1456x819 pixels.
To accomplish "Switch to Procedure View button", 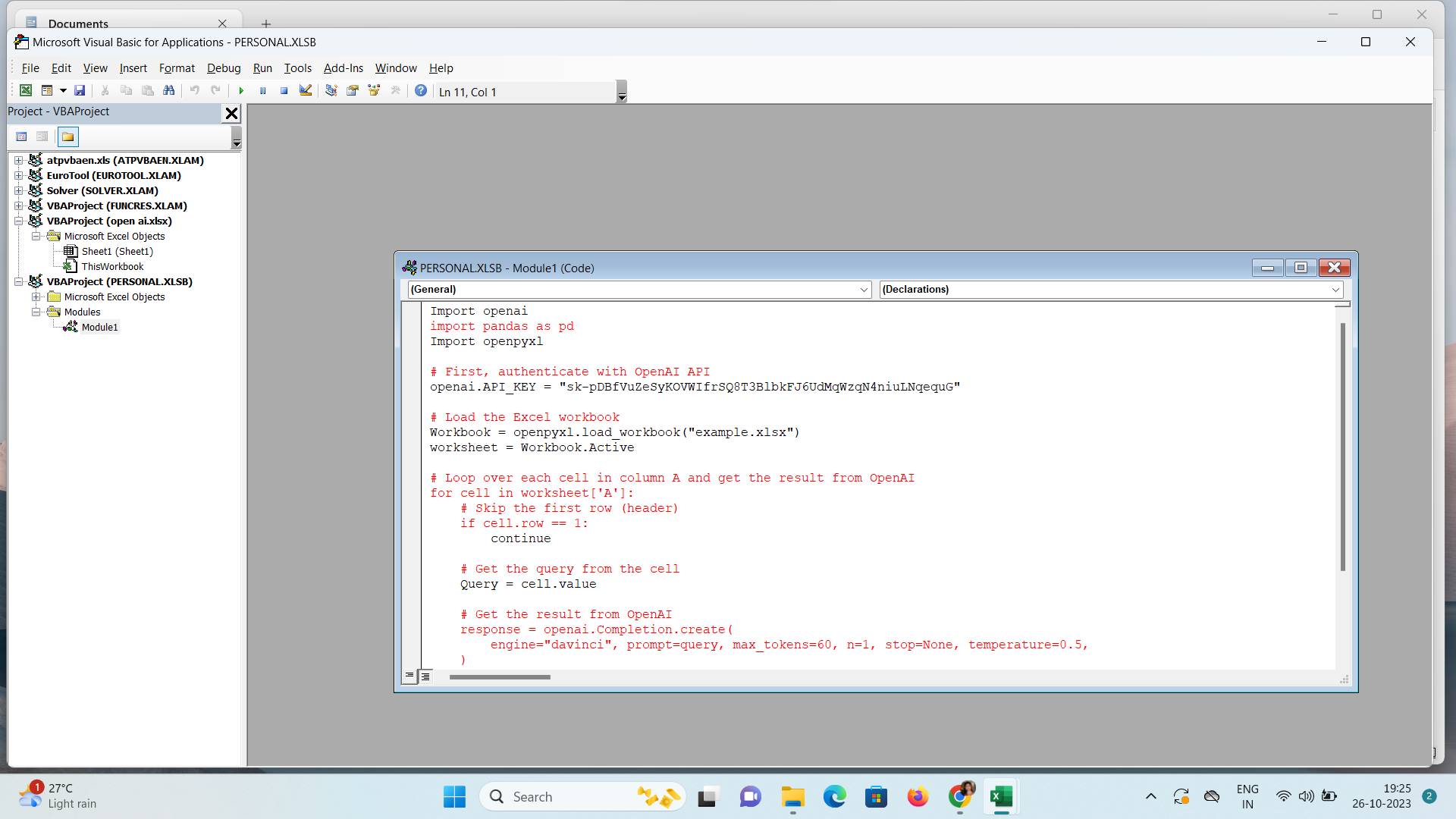I will click(409, 676).
